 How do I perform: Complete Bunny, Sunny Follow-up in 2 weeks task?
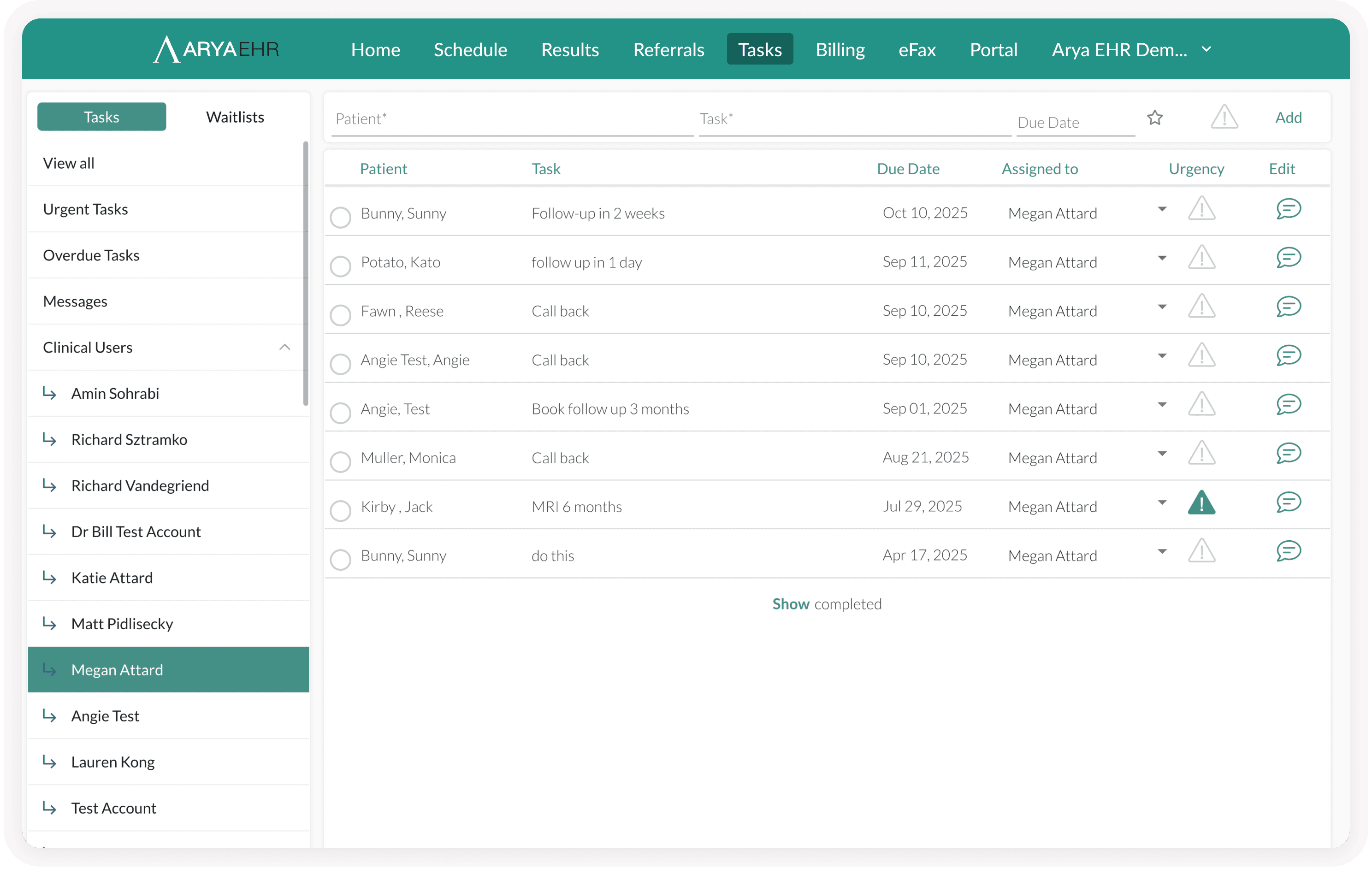coord(341,217)
